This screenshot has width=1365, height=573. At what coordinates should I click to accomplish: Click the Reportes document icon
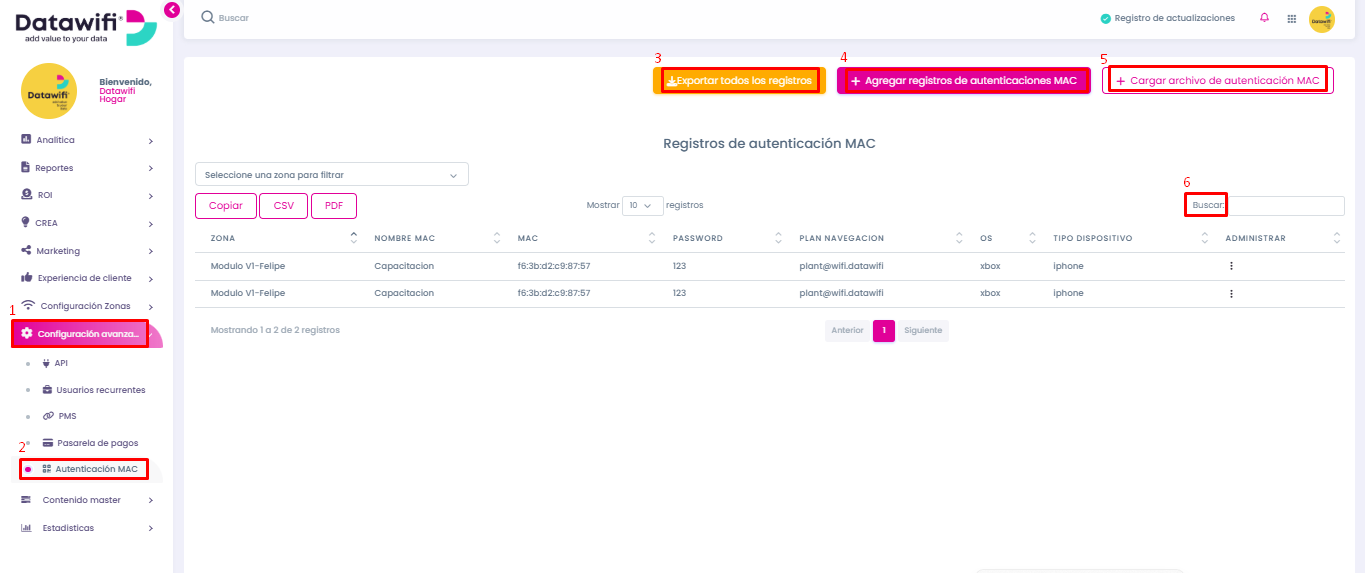(x=26, y=167)
